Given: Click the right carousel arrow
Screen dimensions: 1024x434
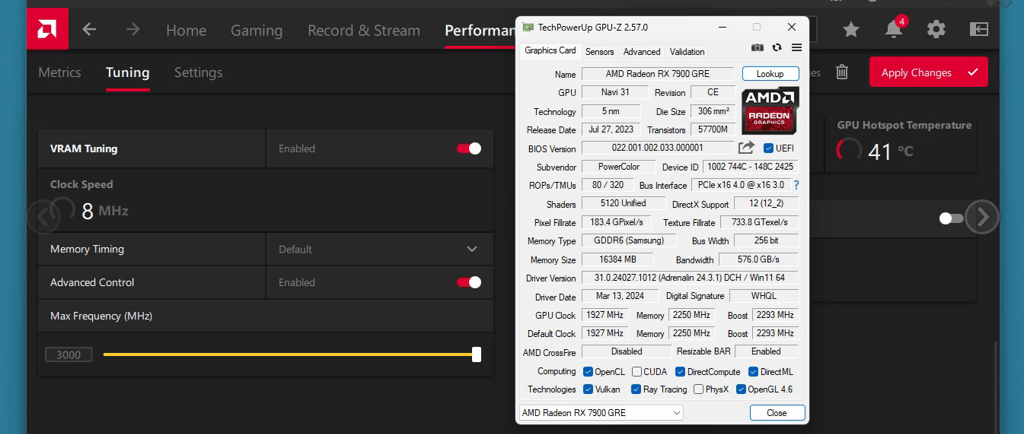Looking at the screenshot, I should [982, 217].
